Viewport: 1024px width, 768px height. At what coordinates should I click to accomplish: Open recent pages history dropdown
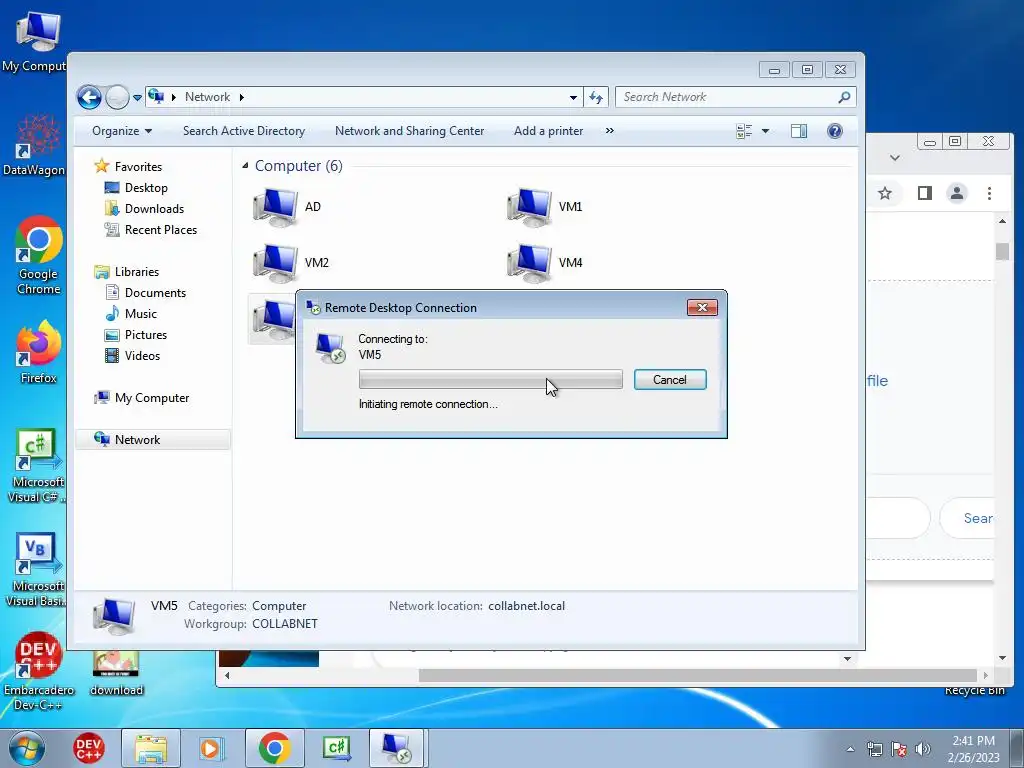tap(137, 97)
